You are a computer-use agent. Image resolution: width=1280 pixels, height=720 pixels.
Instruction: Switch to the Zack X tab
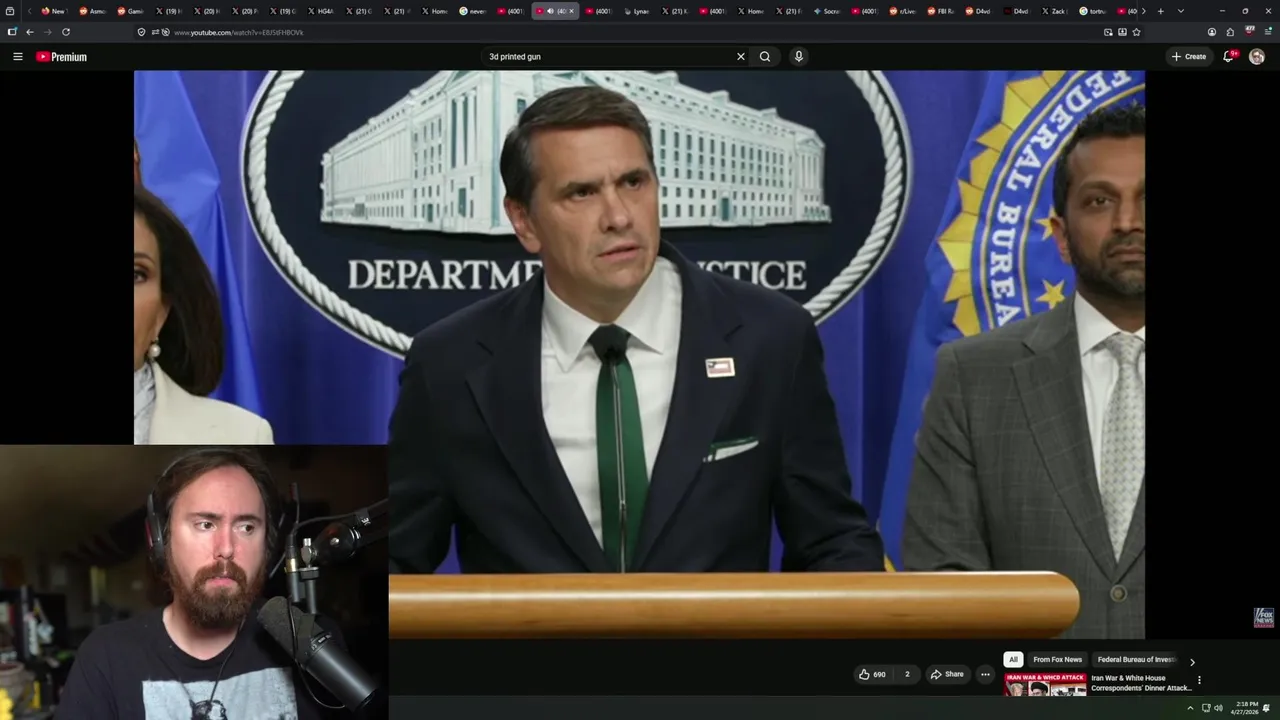tap(1054, 11)
